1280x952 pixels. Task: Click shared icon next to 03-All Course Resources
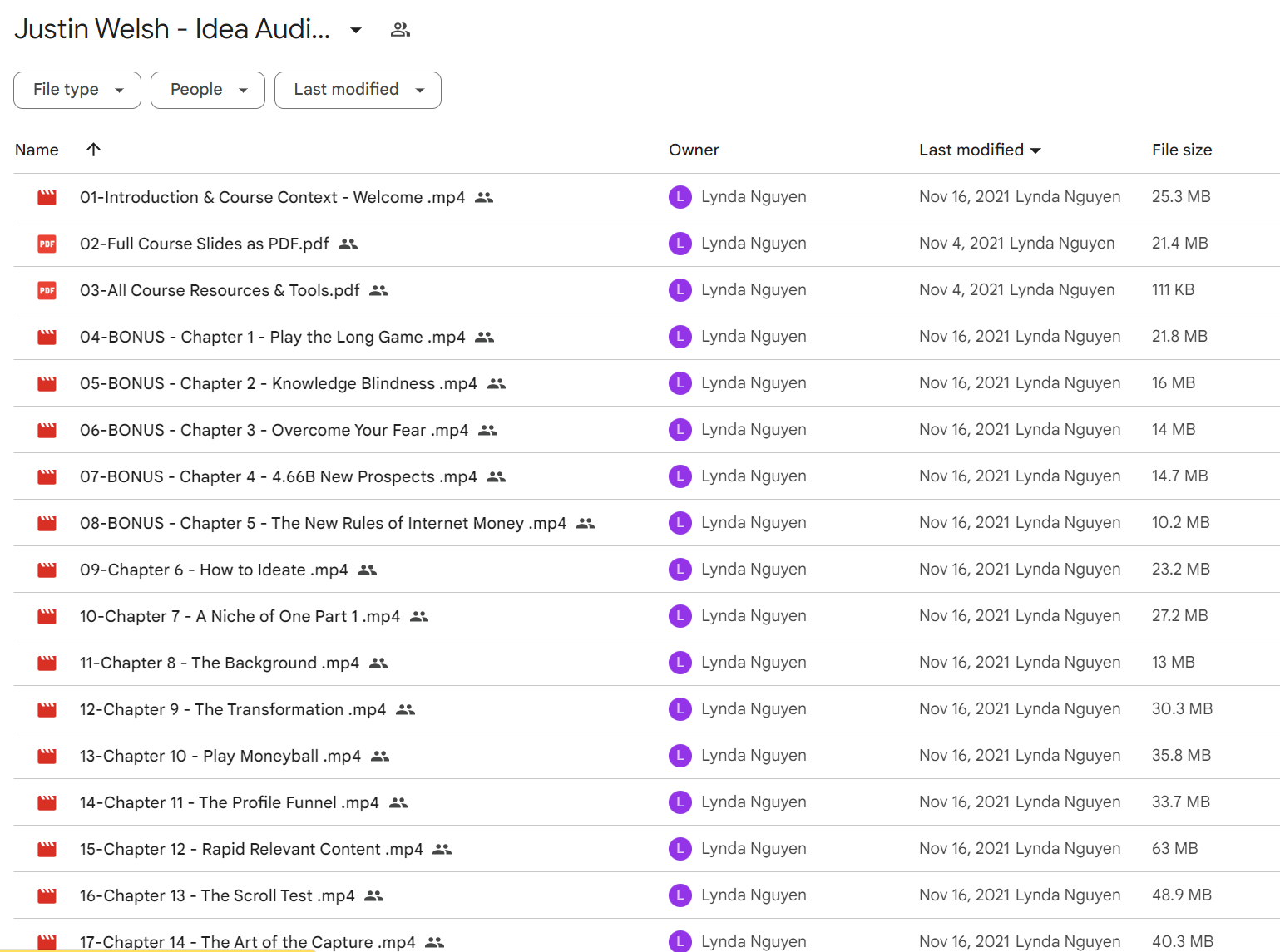[x=379, y=291]
